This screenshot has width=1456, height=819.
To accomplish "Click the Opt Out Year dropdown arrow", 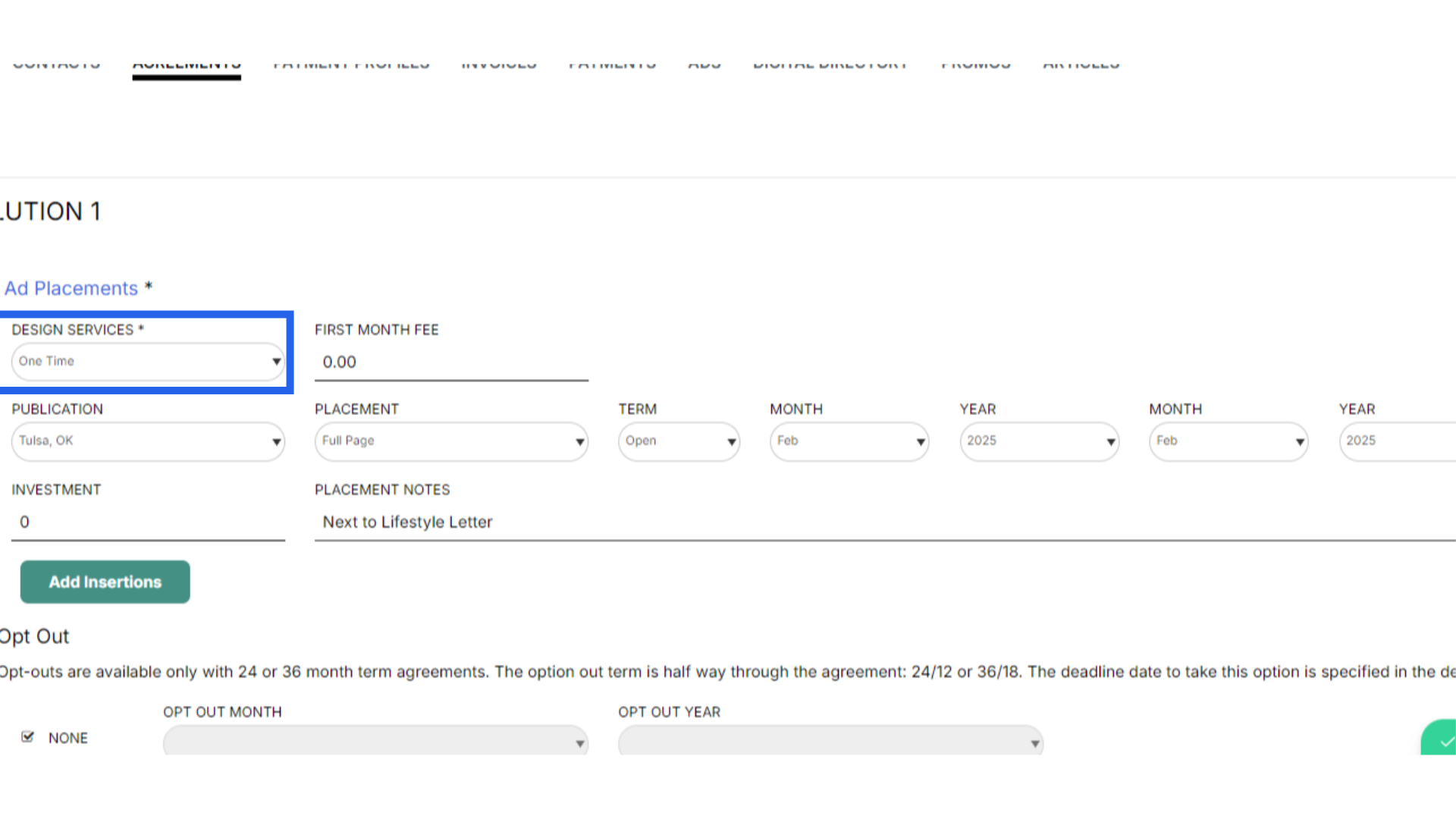I will pyautogui.click(x=1034, y=744).
